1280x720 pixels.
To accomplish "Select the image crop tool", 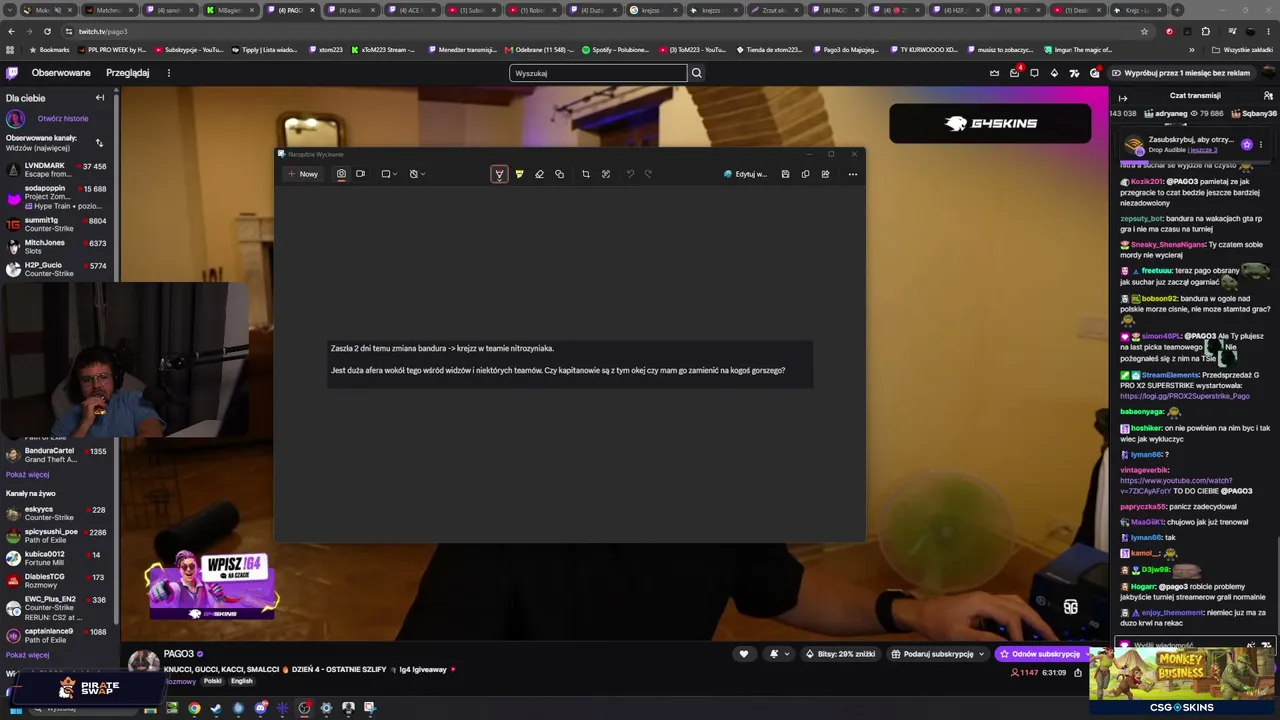I will [586, 174].
